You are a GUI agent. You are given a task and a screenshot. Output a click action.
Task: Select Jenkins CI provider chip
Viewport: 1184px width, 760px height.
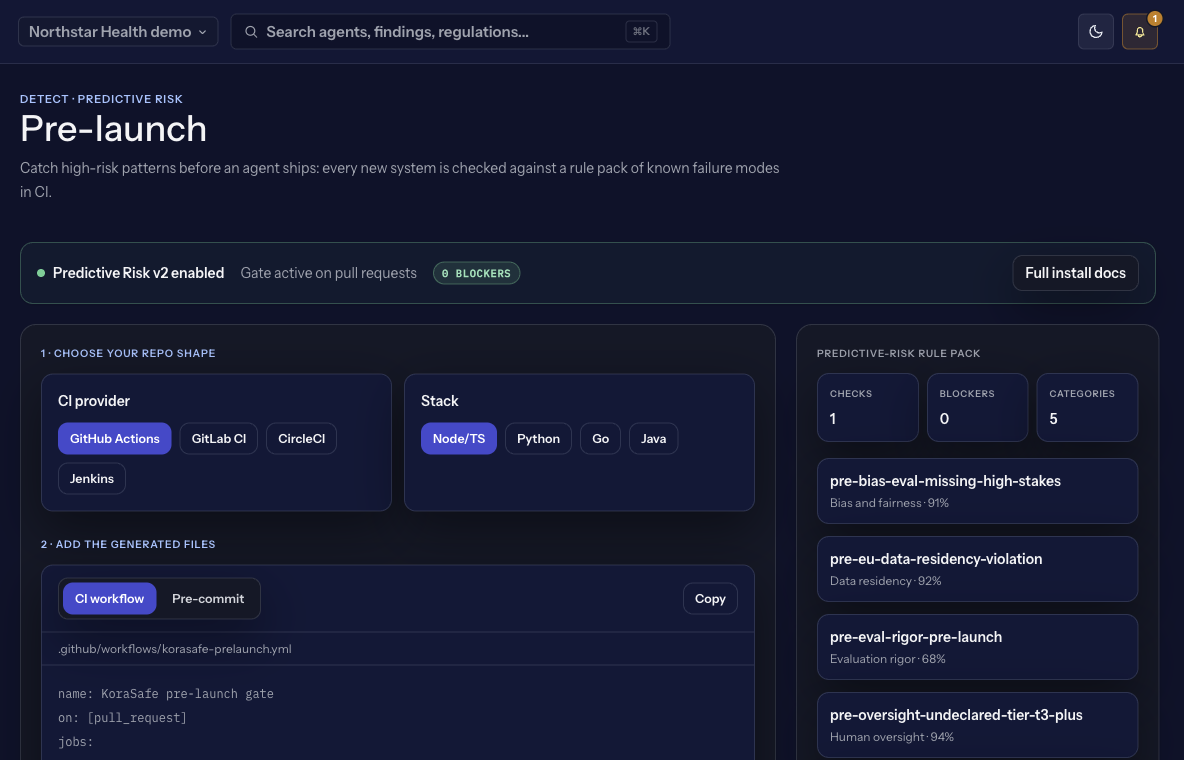(92, 478)
